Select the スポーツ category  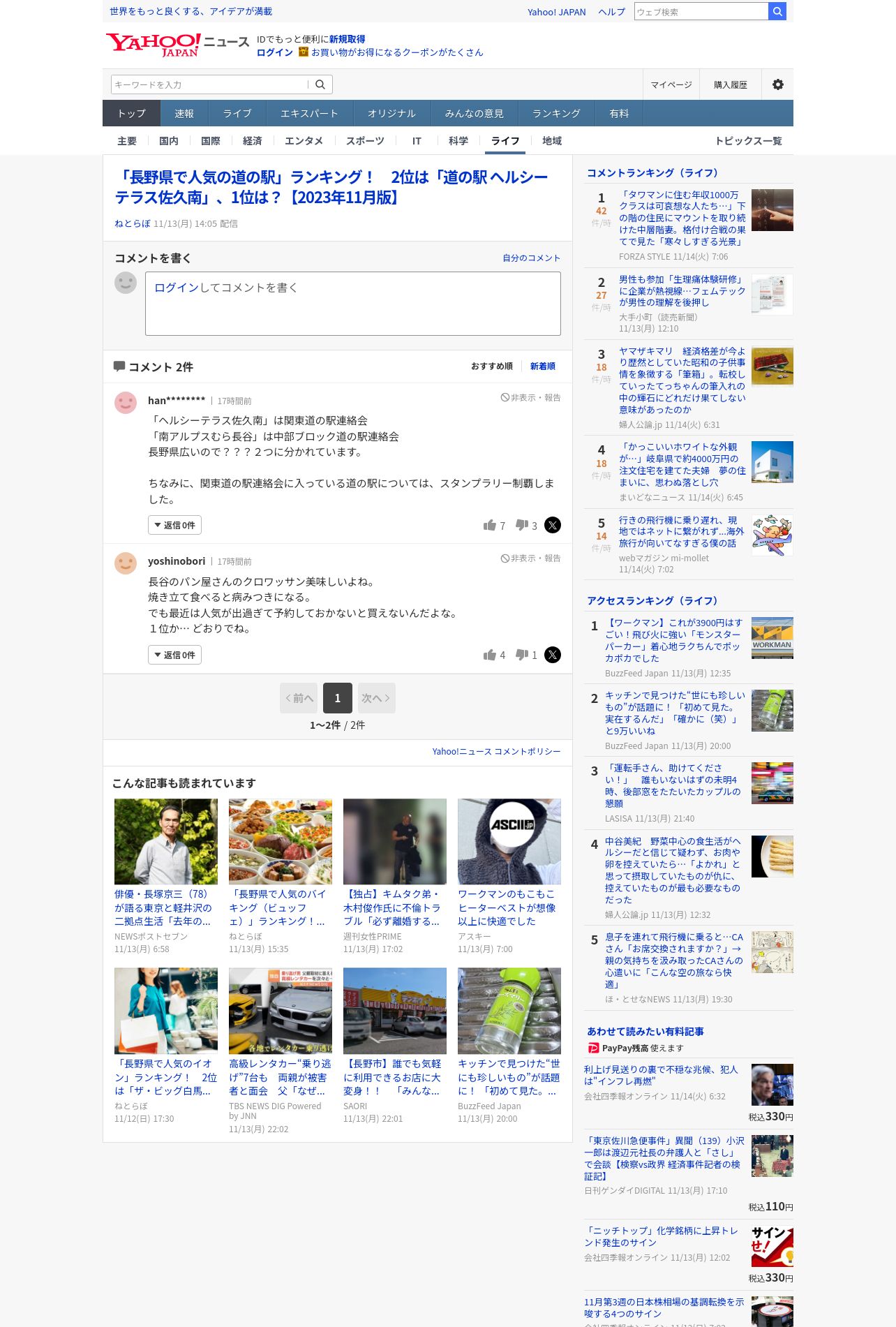pyautogui.click(x=365, y=141)
